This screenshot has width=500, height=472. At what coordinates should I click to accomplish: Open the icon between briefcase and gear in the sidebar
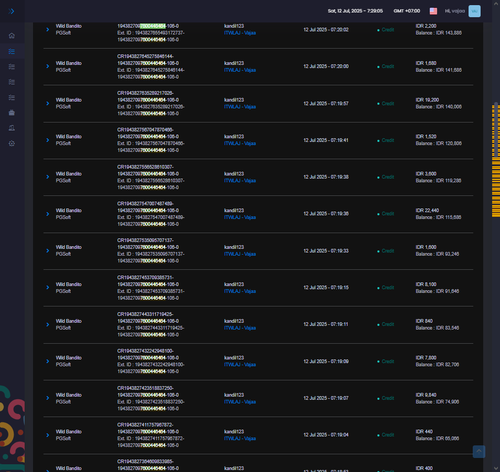12,128
